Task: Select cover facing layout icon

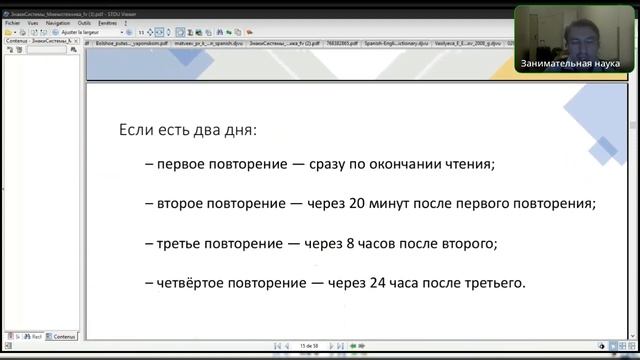Action: point(632,346)
